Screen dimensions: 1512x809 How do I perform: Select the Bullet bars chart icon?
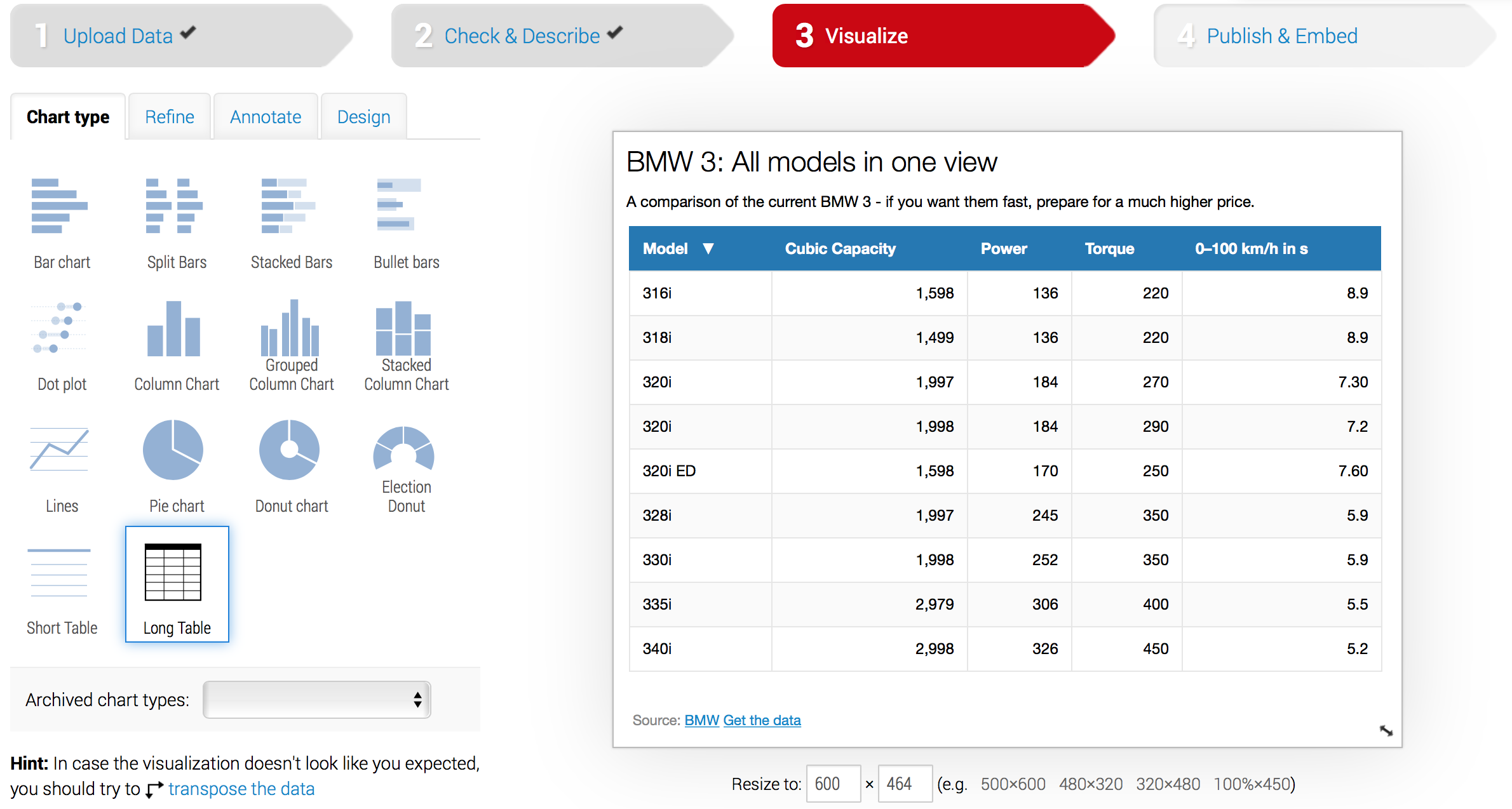pyautogui.click(x=399, y=204)
